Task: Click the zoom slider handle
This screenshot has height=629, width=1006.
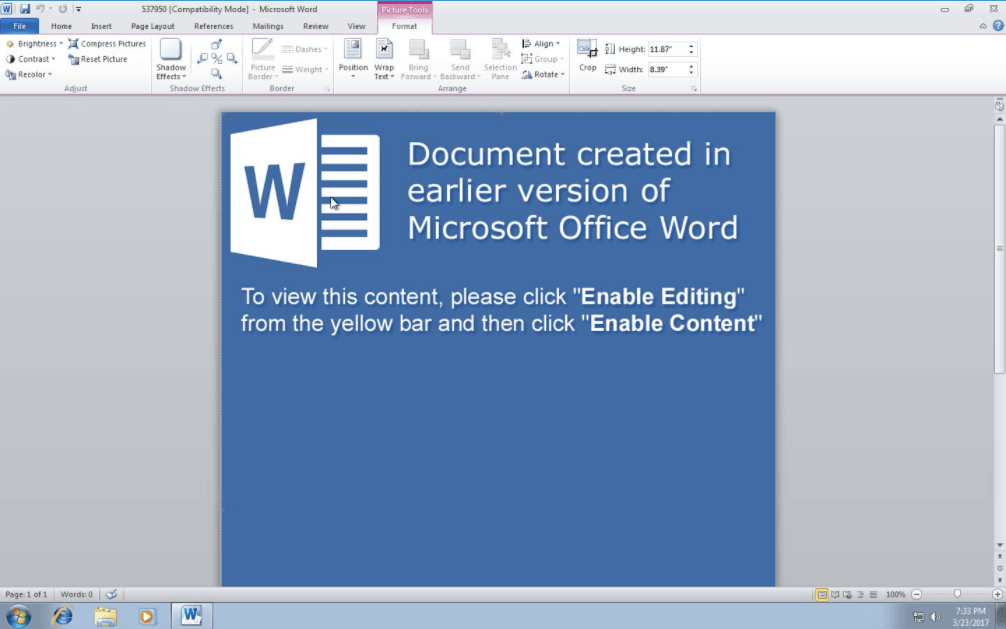Action: (x=957, y=594)
